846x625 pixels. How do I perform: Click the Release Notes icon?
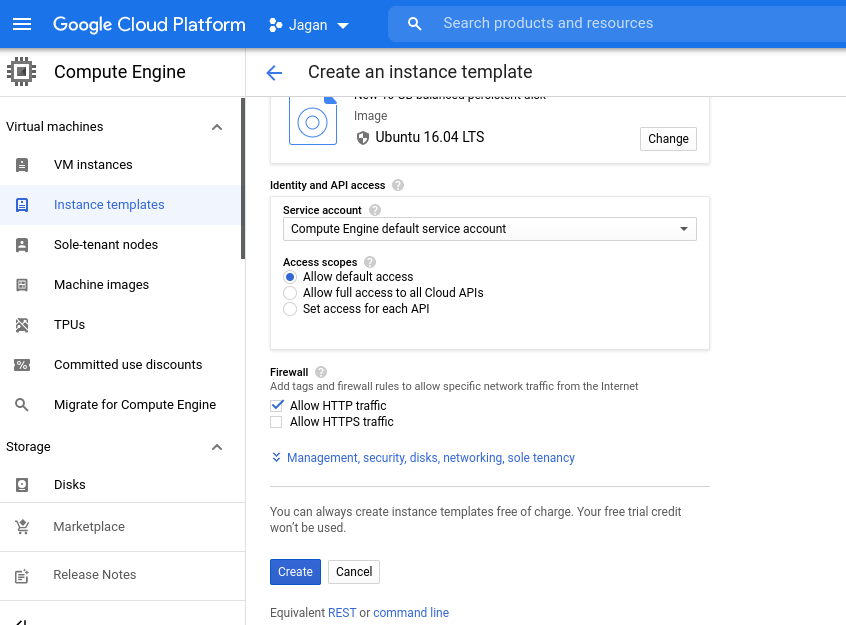[x=22, y=575]
